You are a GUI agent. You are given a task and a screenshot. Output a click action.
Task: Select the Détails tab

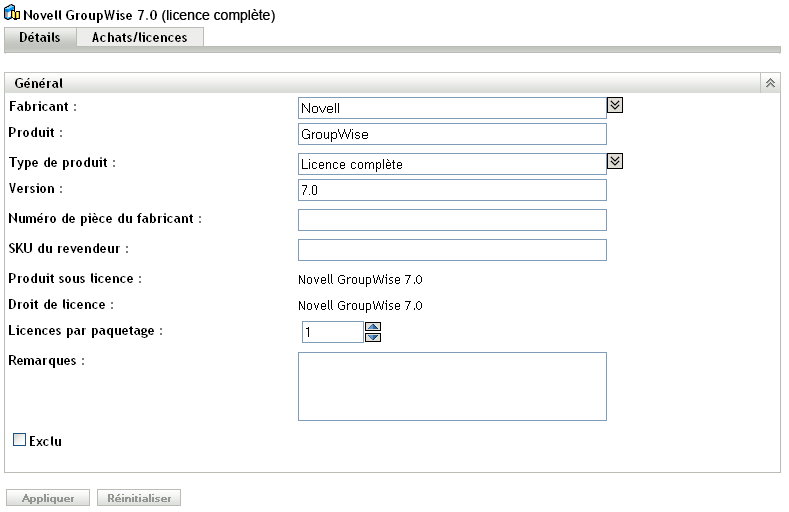coord(40,37)
